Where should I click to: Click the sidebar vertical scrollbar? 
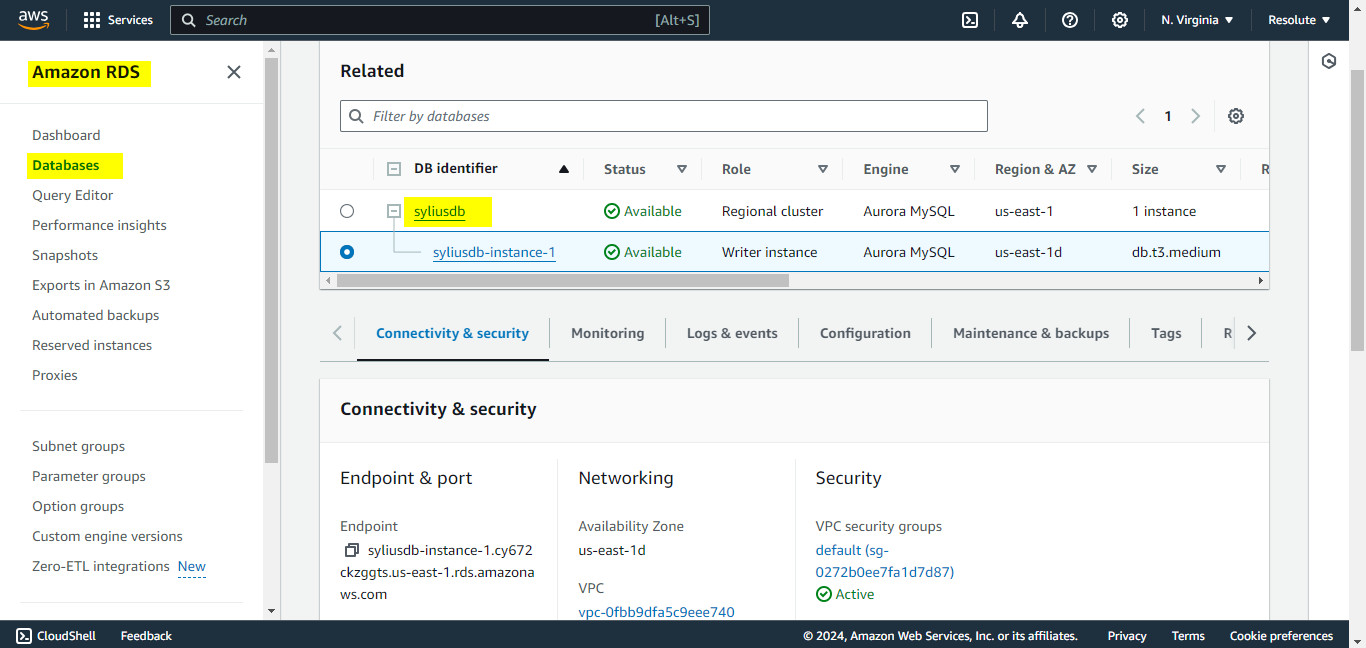tap(271, 260)
